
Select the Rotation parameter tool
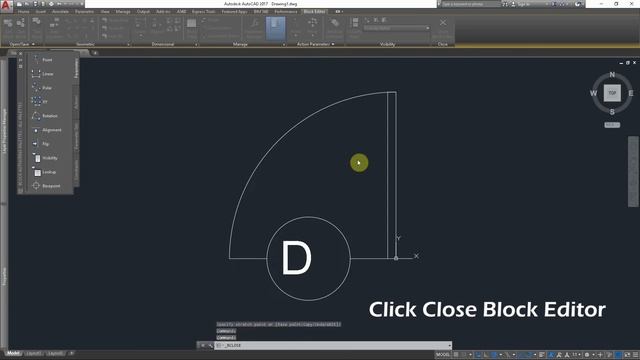(44, 116)
